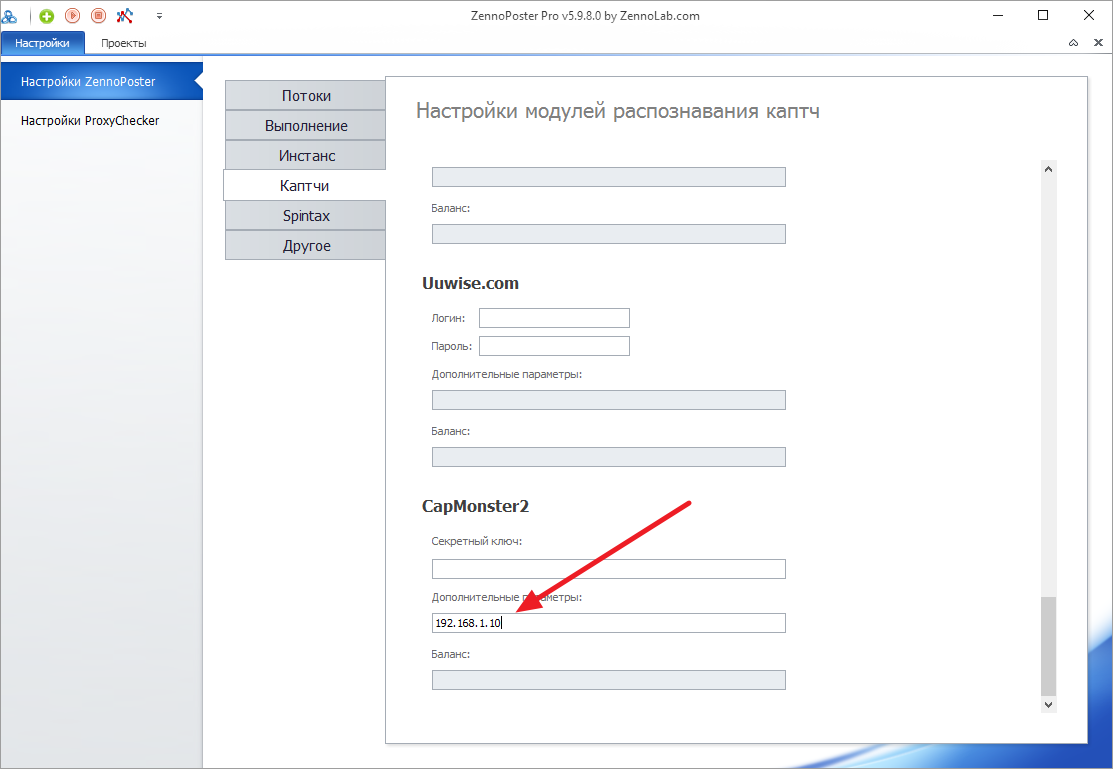1113x769 pixels.
Task: Click the Uuwise.com Баланс field
Action: point(608,457)
